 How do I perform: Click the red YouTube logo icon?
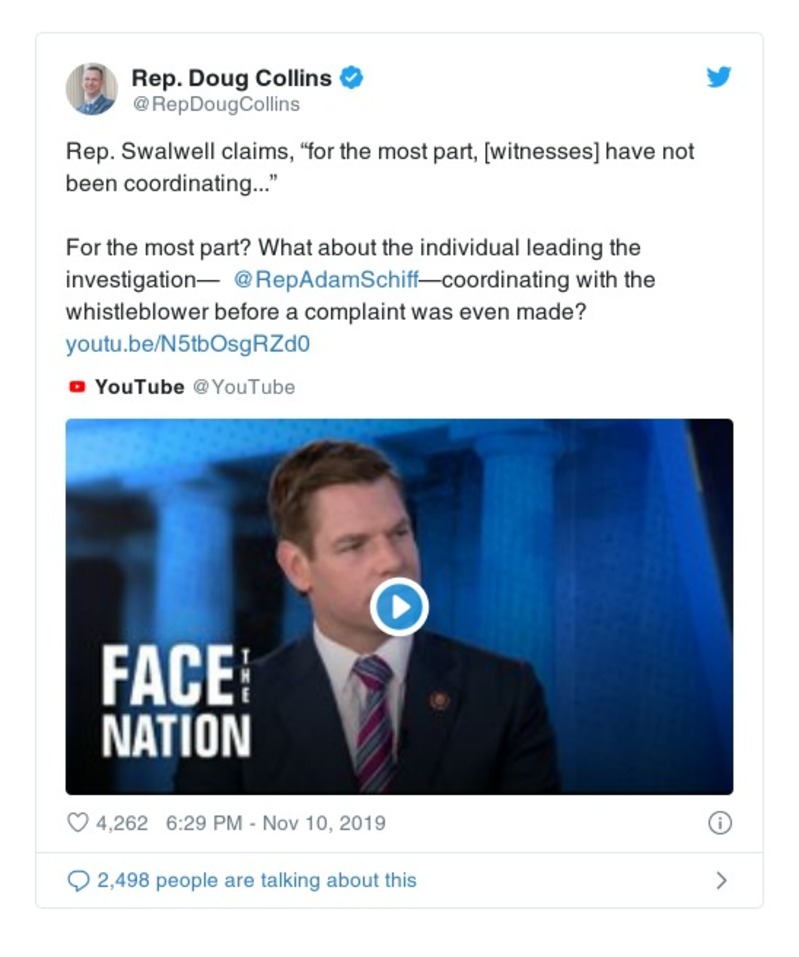[76, 387]
